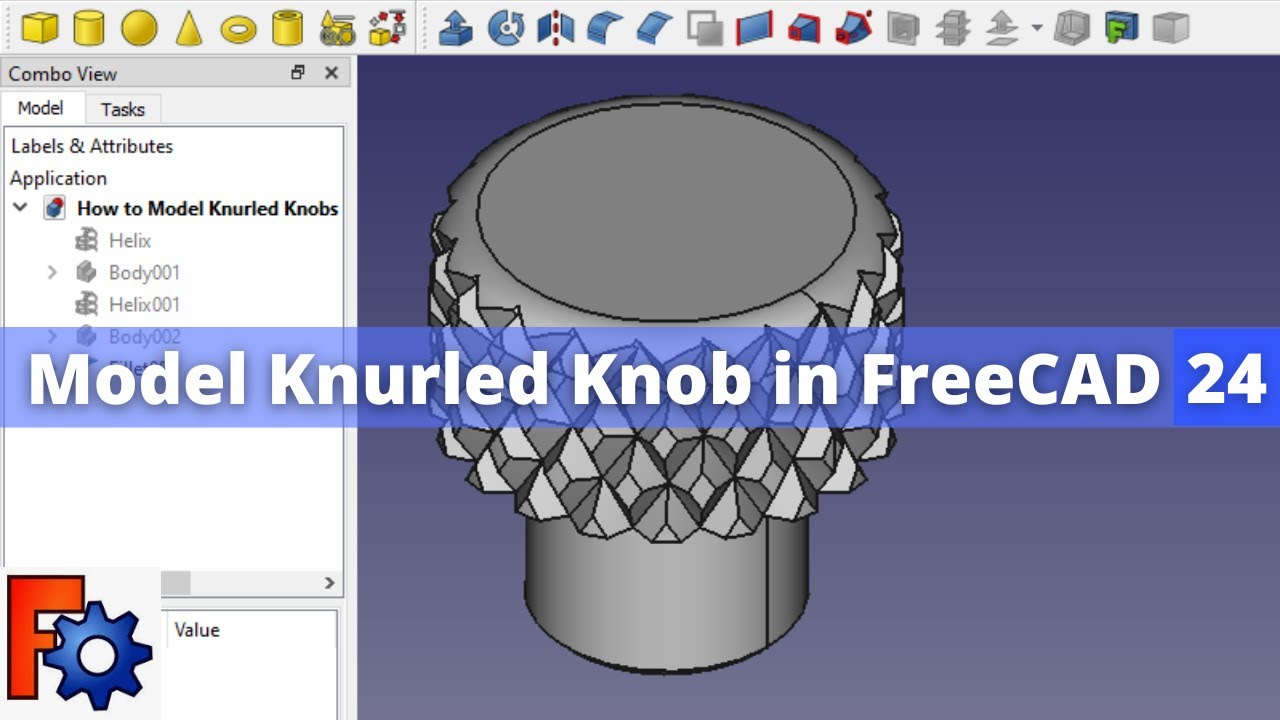Click the Value column header
This screenshot has width=1280, height=720.
(197, 630)
